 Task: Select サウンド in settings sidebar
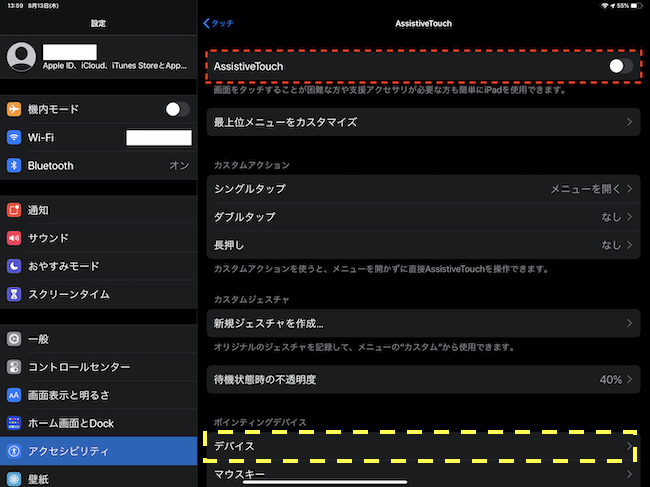(99, 238)
